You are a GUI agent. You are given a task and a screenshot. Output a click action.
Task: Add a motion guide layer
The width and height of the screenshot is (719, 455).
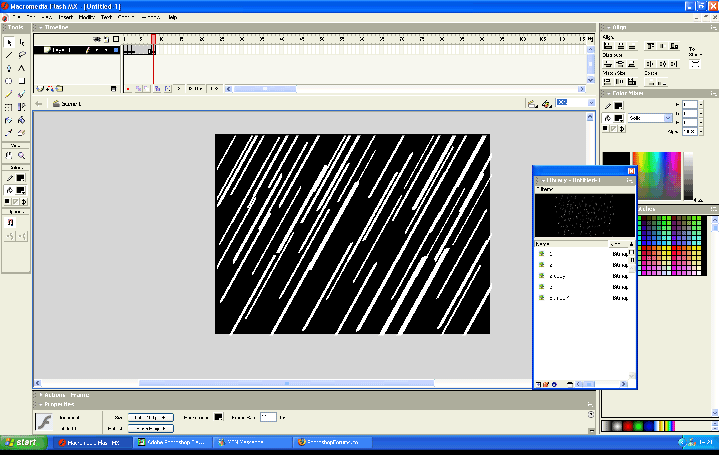pyautogui.click(x=50, y=89)
